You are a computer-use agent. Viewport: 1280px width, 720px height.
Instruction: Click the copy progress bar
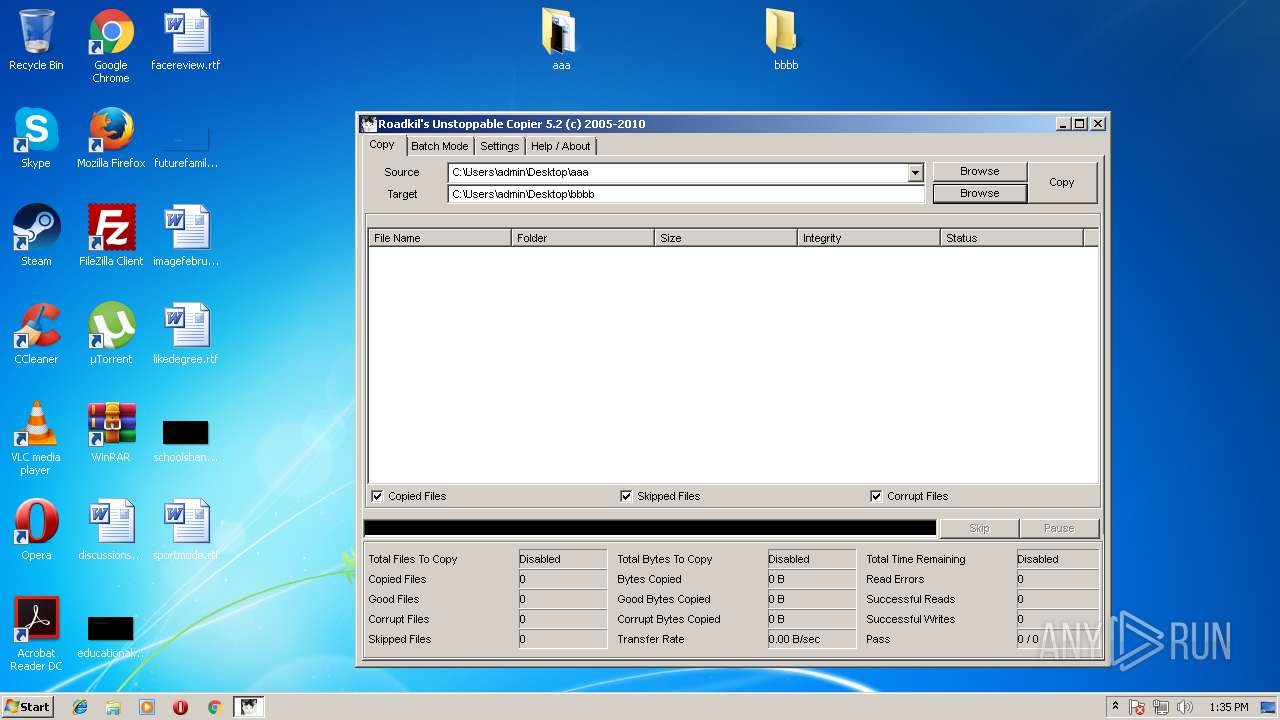tap(650, 528)
